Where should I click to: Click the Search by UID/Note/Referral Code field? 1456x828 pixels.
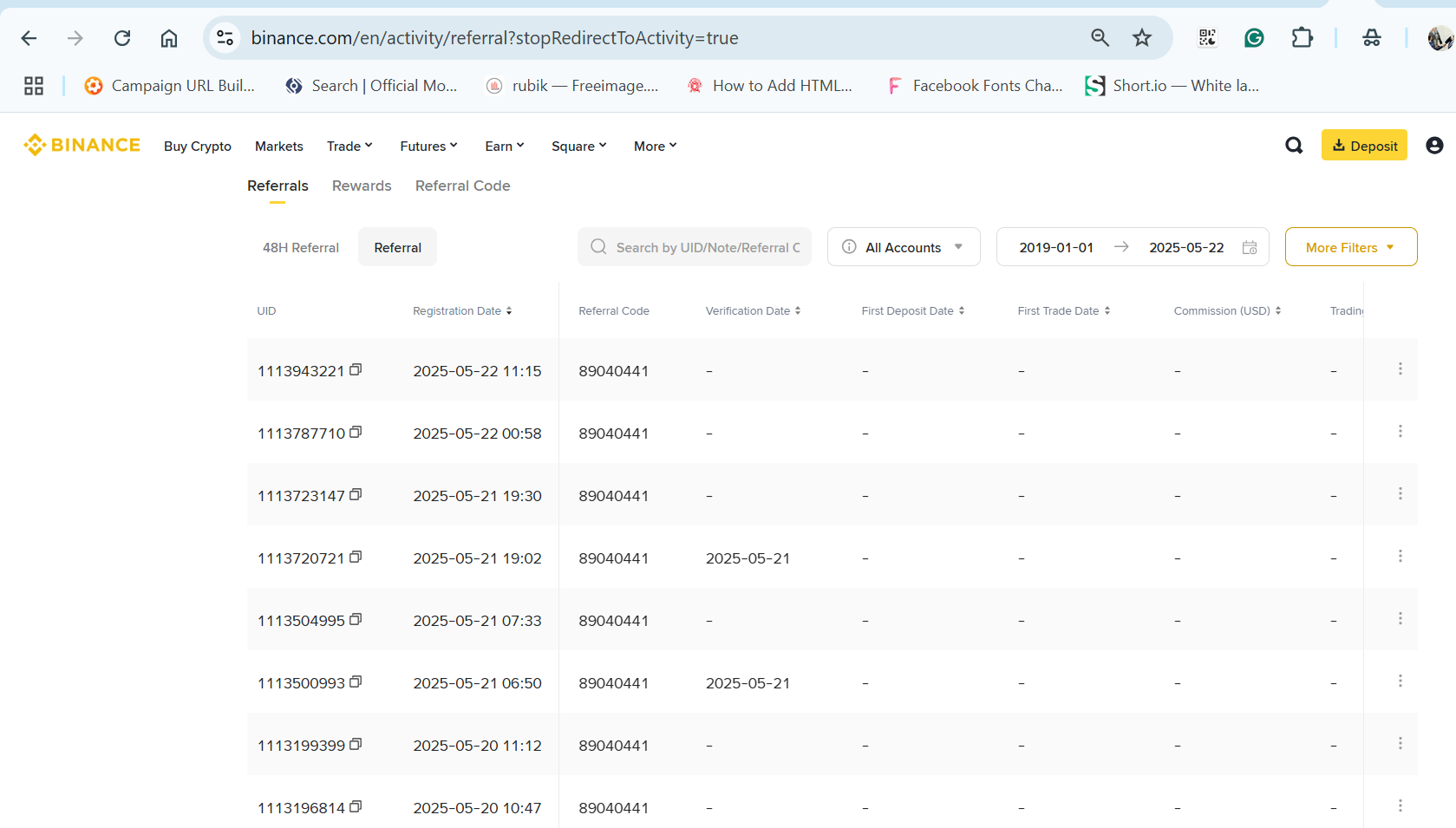point(695,247)
